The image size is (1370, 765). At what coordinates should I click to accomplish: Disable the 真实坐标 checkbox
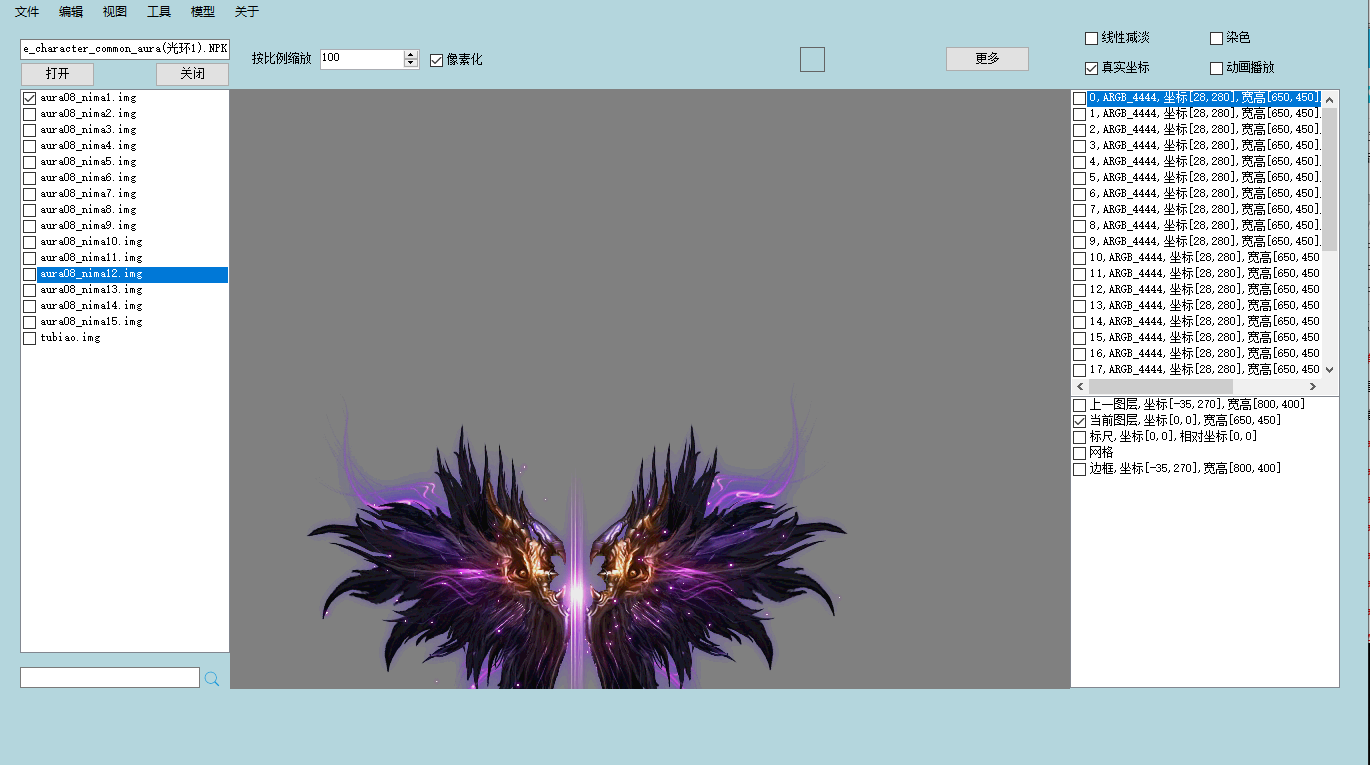(1091, 68)
